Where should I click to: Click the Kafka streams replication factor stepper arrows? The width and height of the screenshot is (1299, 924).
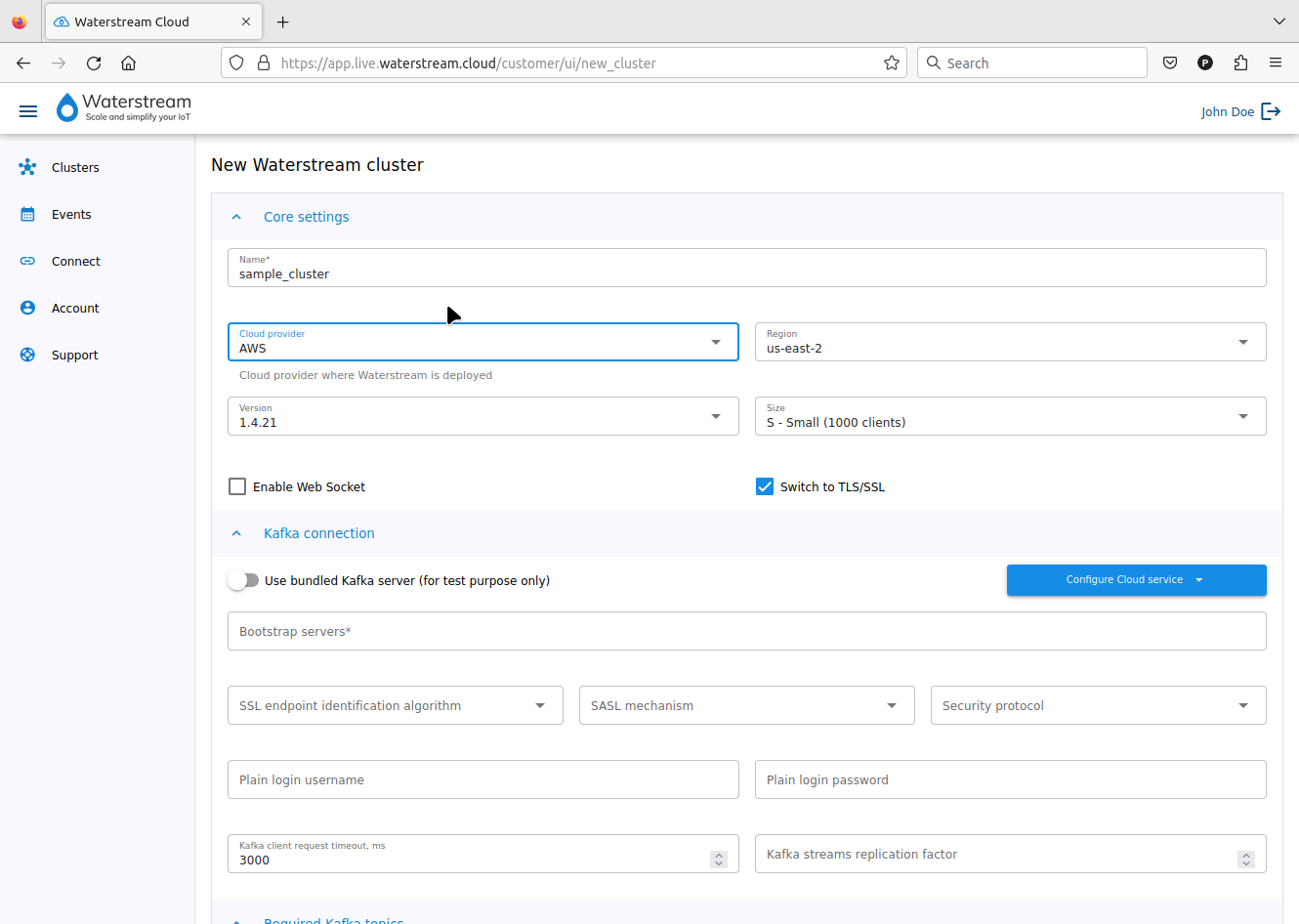1246,860
